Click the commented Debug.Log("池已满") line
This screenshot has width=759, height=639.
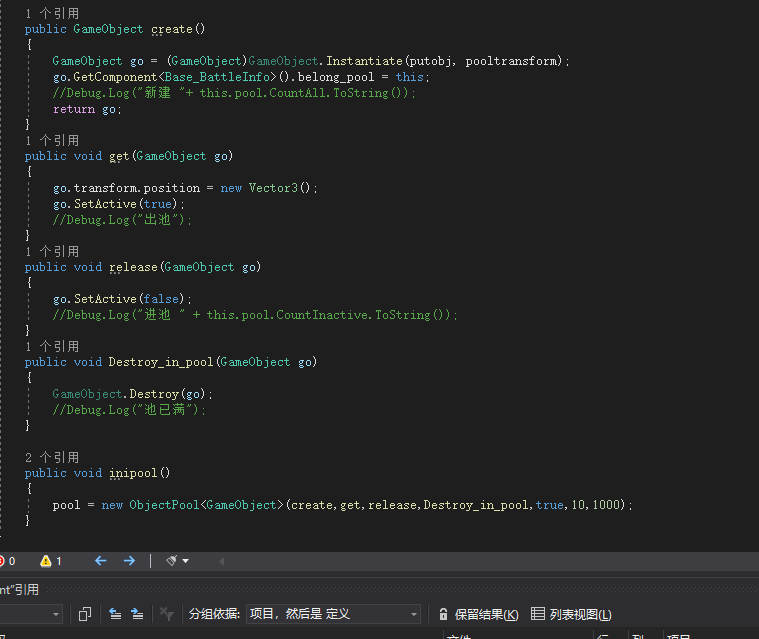(x=129, y=410)
